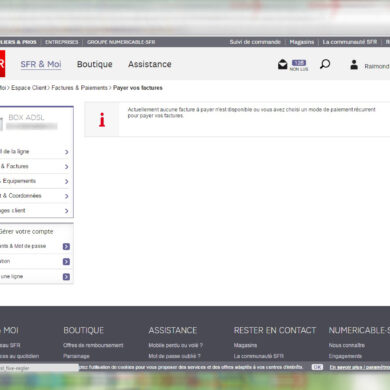
Task: Open Parrainage footer link
Action: pos(76,356)
